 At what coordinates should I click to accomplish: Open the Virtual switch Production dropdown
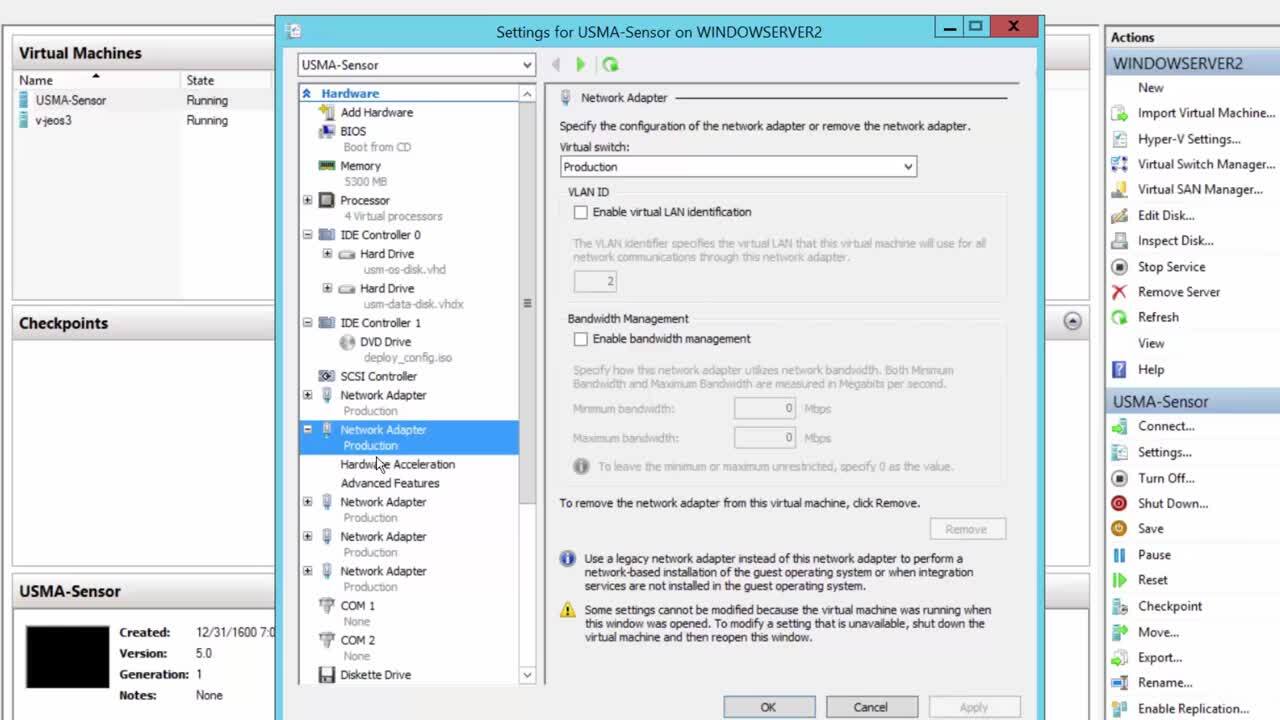(738, 167)
